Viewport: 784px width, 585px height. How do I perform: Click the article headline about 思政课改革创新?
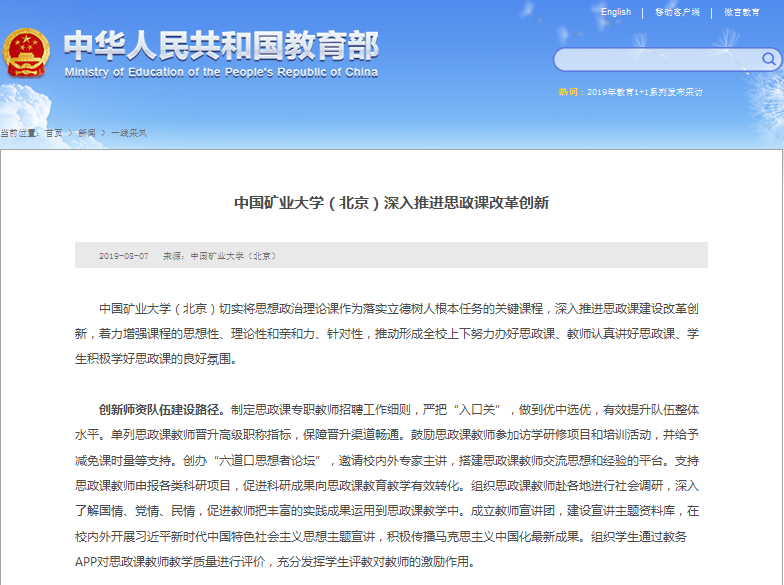tap(391, 202)
